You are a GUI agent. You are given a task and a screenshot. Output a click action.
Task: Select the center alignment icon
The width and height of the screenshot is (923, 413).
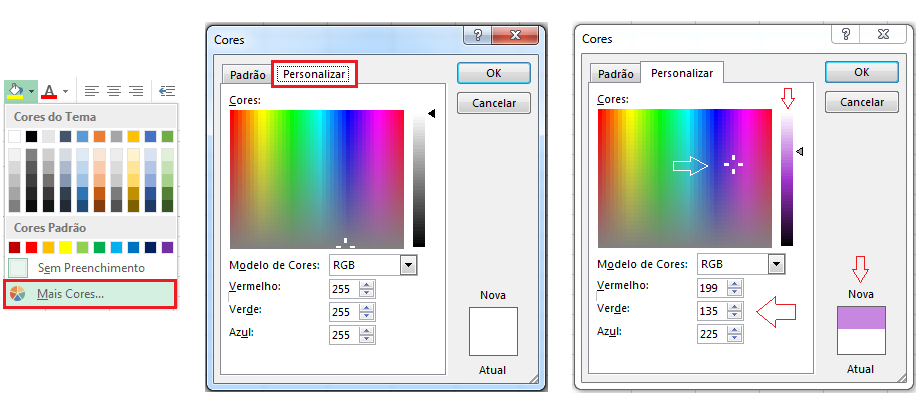[x=114, y=91]
